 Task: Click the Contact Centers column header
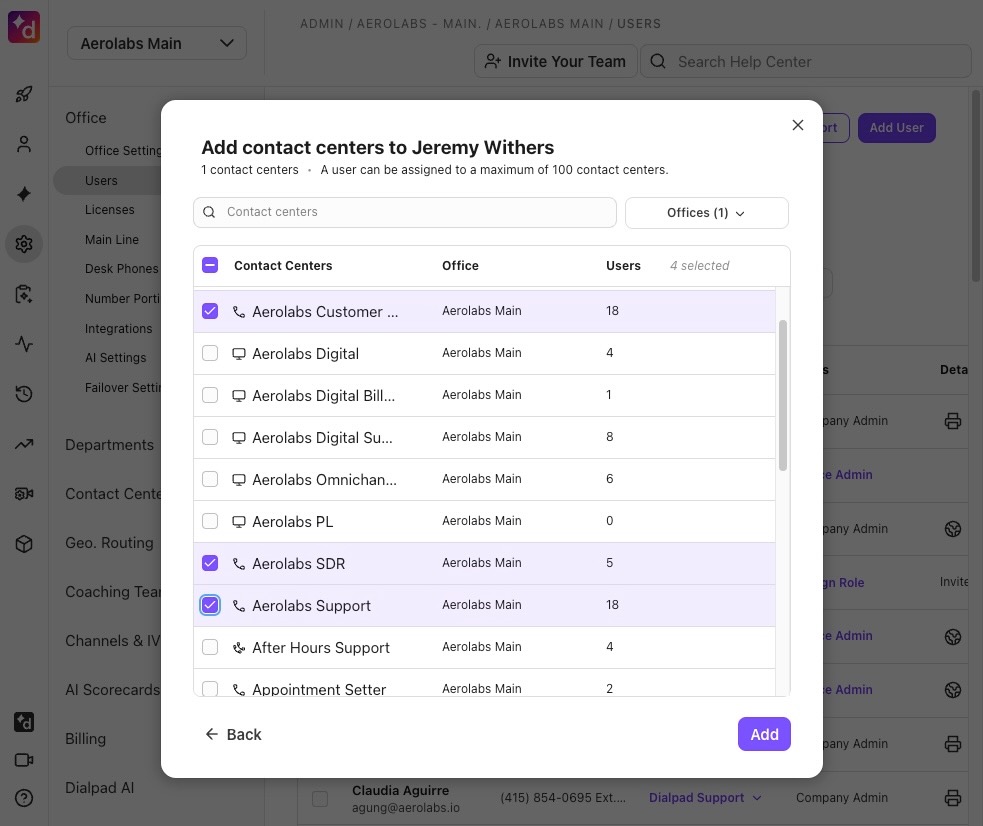tap(283, 266)
